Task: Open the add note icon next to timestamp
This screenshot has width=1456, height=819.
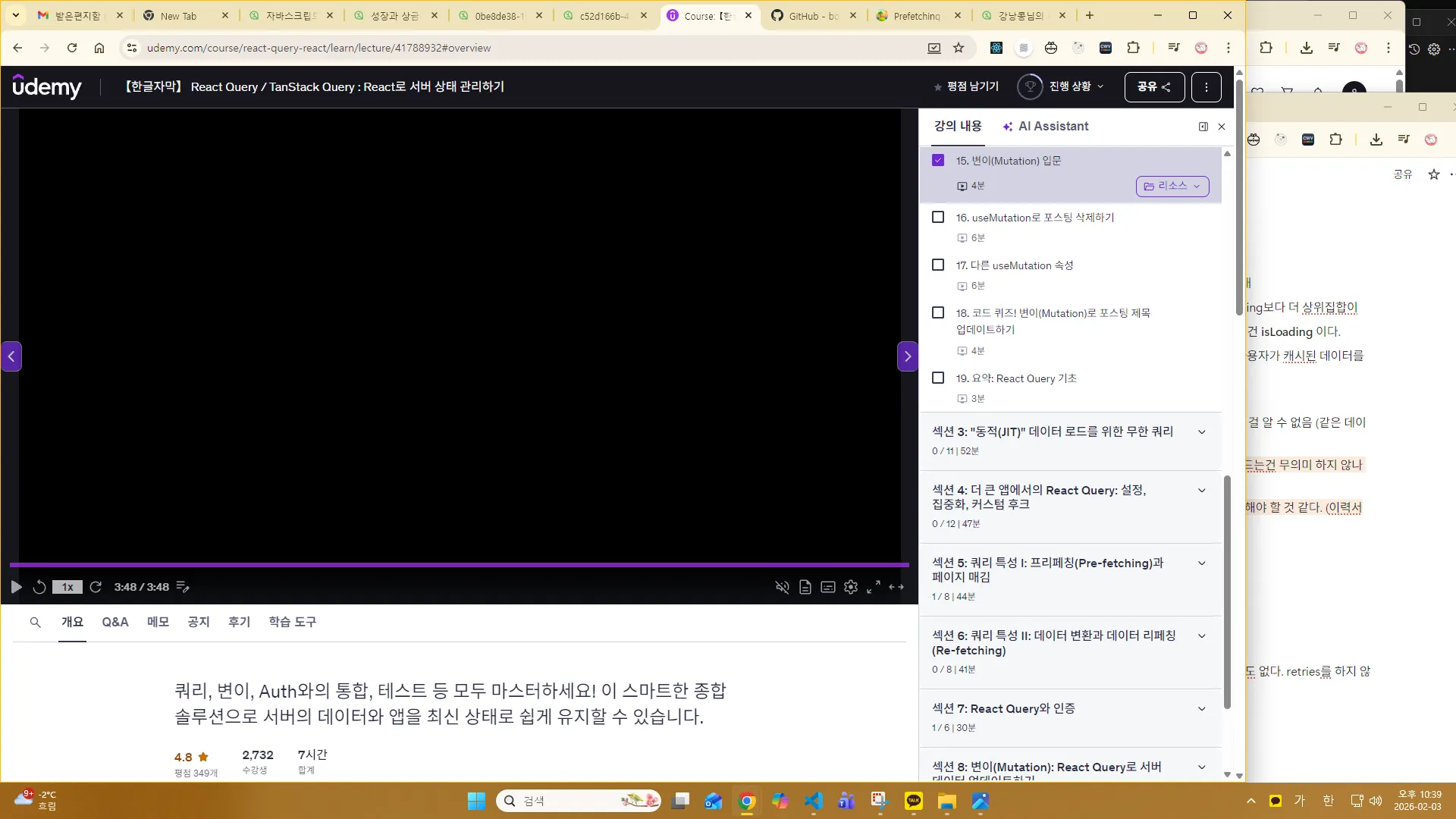Action: pyautogui.click(x=183, y=587)
